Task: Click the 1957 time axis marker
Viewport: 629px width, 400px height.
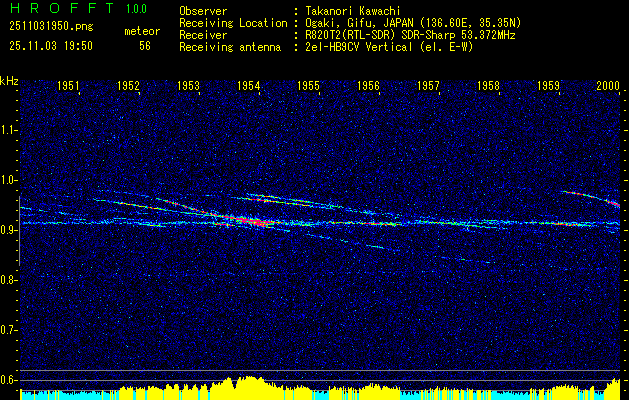Action: pyautogui.click(x=428, y=85)
